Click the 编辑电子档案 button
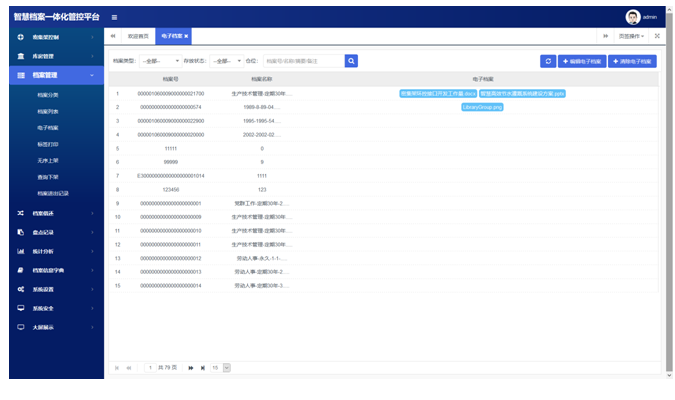Image resolution: width=675 pixels, height=400 pixels. click(x=582, y=61)
